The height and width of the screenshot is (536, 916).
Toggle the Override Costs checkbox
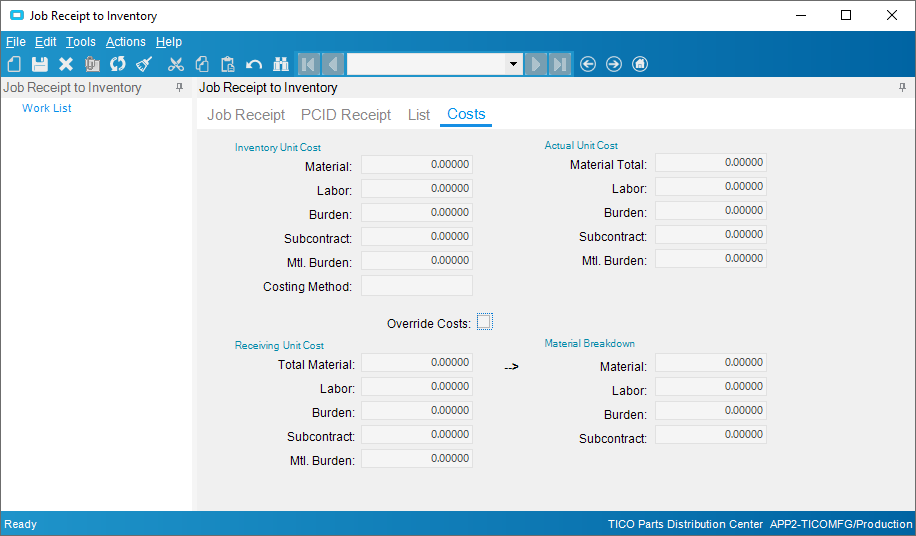(x=484, y=322)
